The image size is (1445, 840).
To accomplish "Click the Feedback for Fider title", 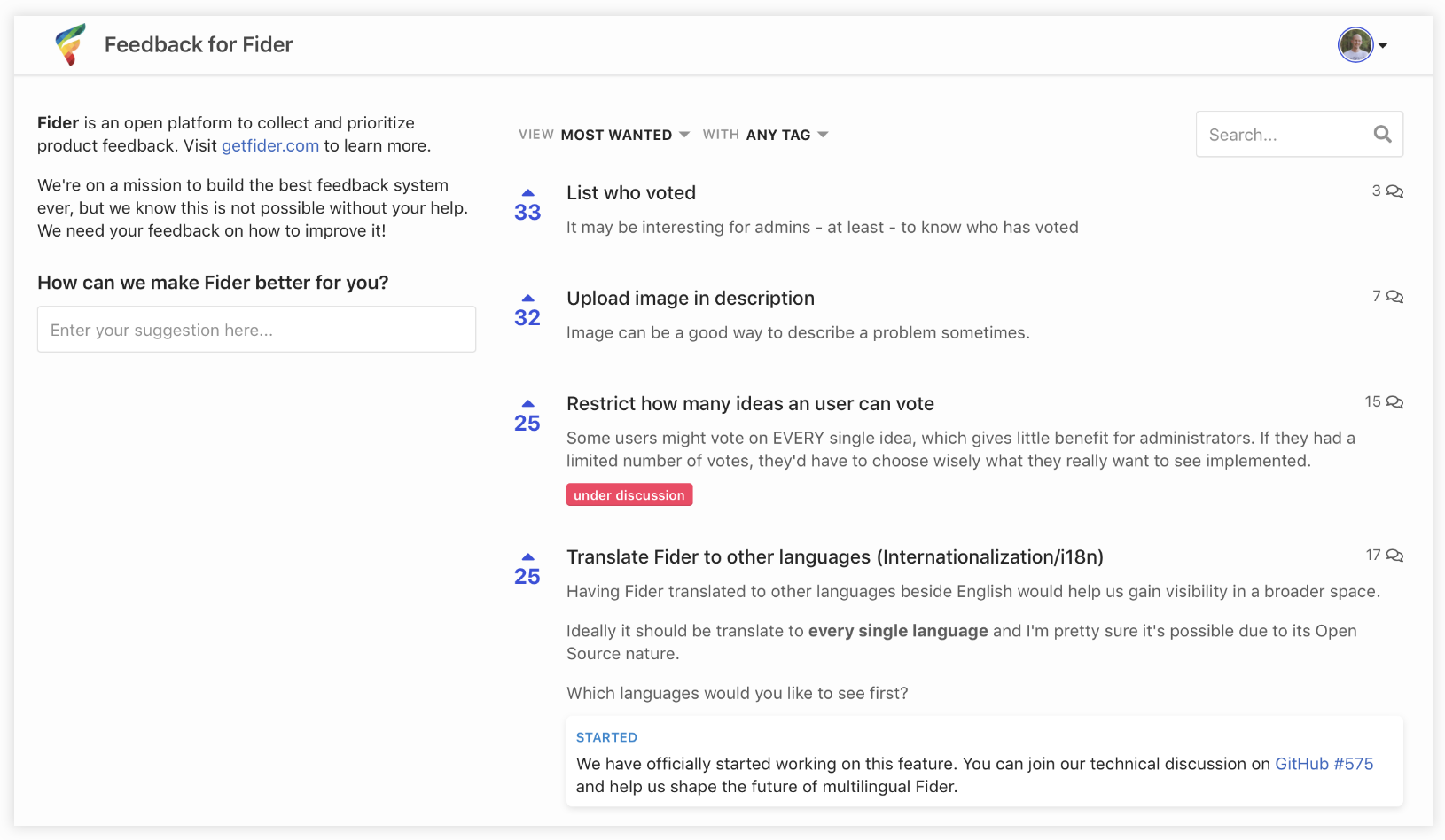I will coord(199,44).
